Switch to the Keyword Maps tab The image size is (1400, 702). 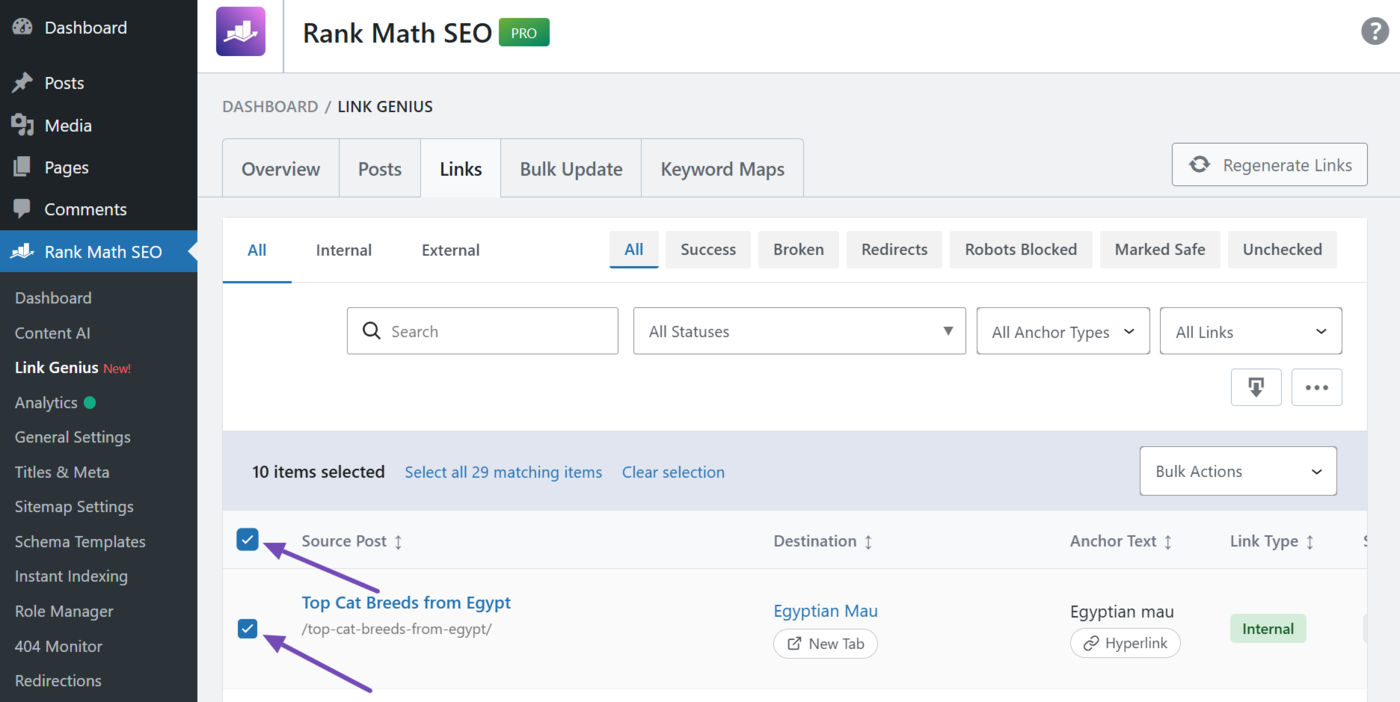click(x=722, y=168)
